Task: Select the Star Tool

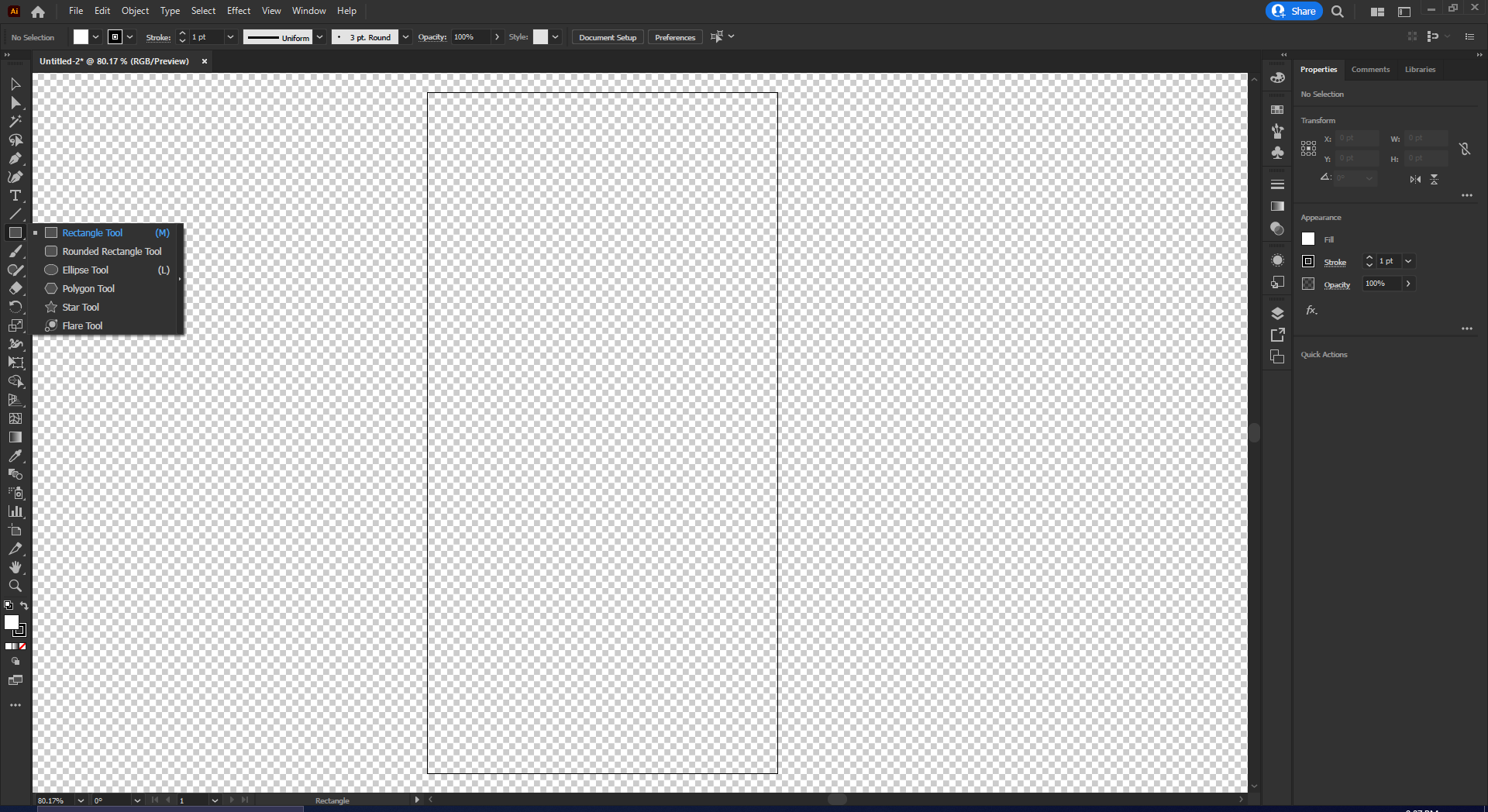Action: 81,307
